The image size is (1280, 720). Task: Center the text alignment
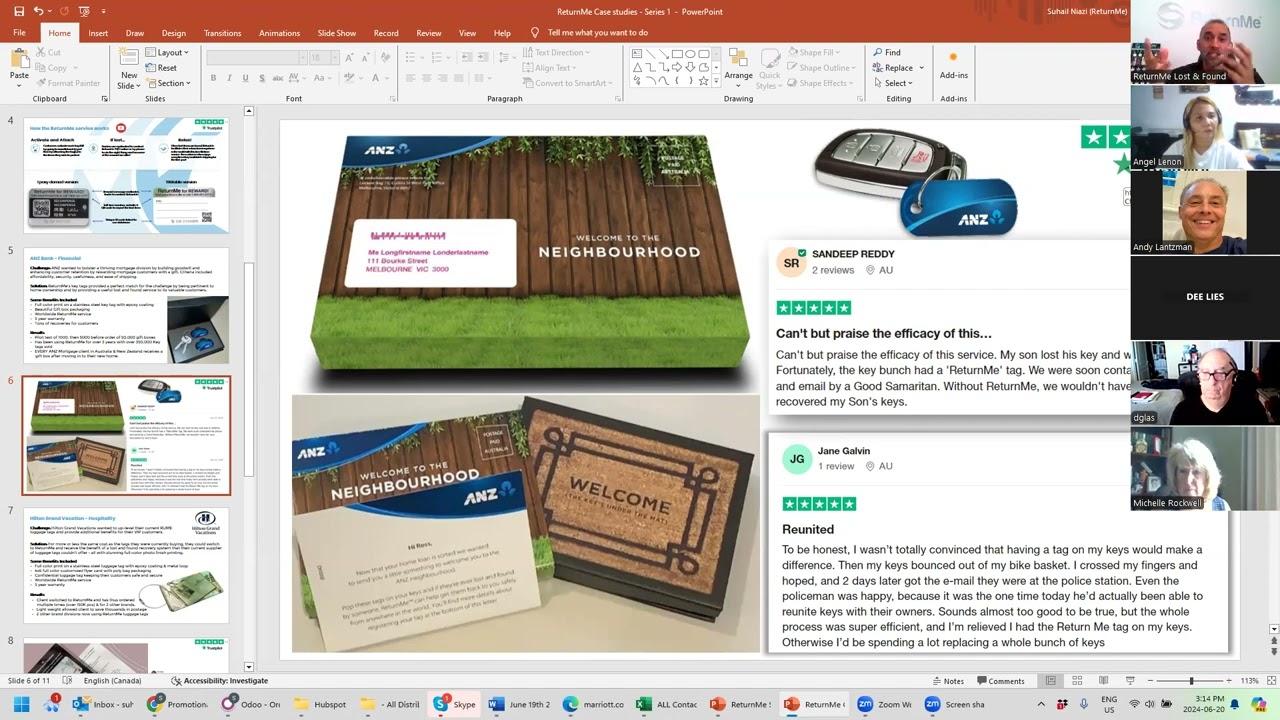(x=427, y=78)
